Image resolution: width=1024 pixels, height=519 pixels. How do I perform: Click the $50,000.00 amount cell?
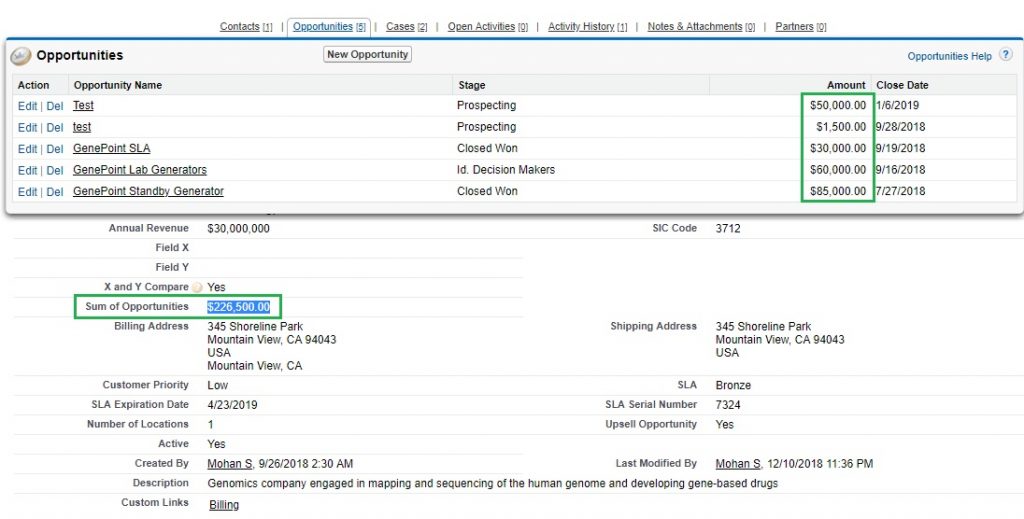[x=838, y=105]
